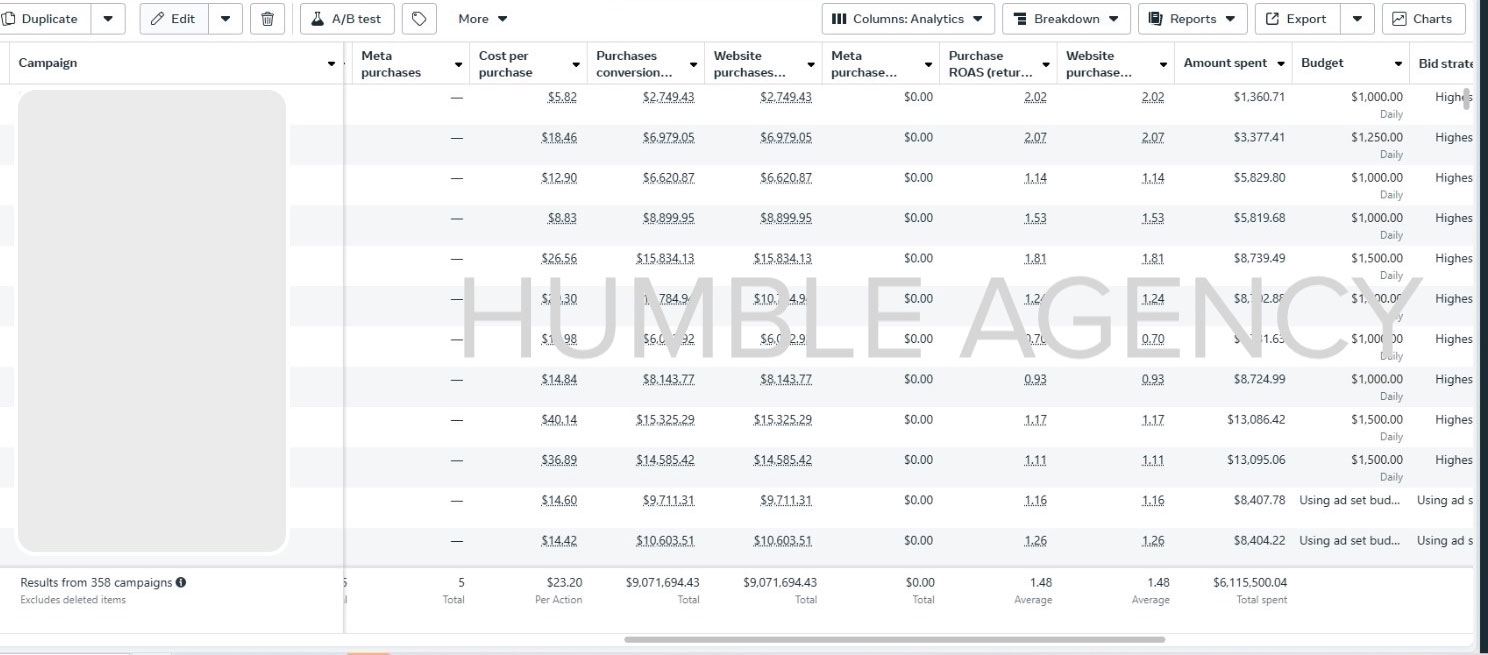Open the Cost per purchase column menu
The image size is (1488, 655).
point(576,65)
